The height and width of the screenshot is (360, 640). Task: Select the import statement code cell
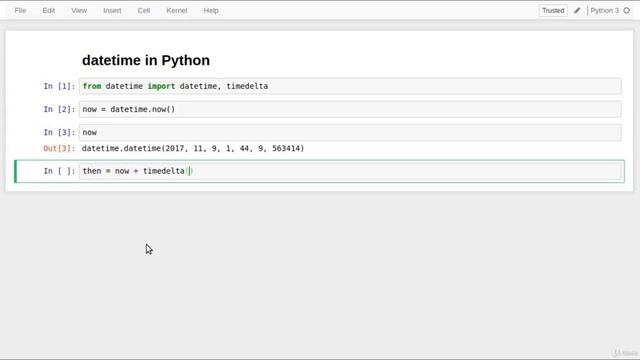point(350,86)
